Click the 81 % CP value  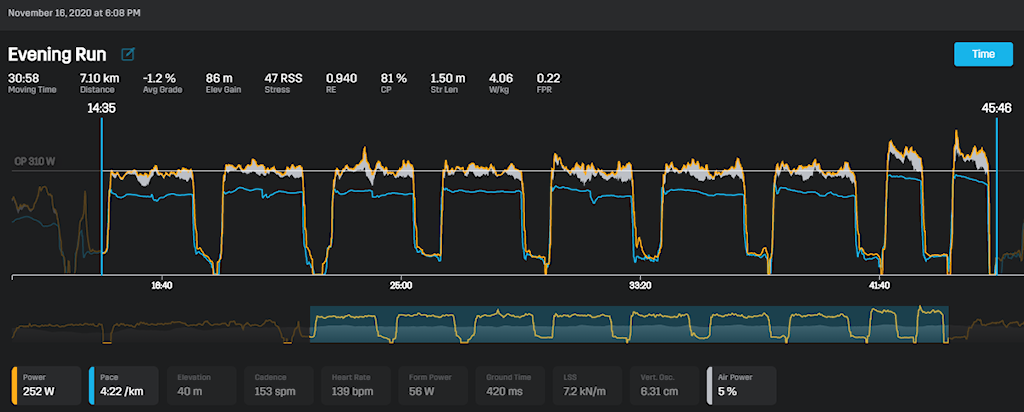tap(394, 78)
